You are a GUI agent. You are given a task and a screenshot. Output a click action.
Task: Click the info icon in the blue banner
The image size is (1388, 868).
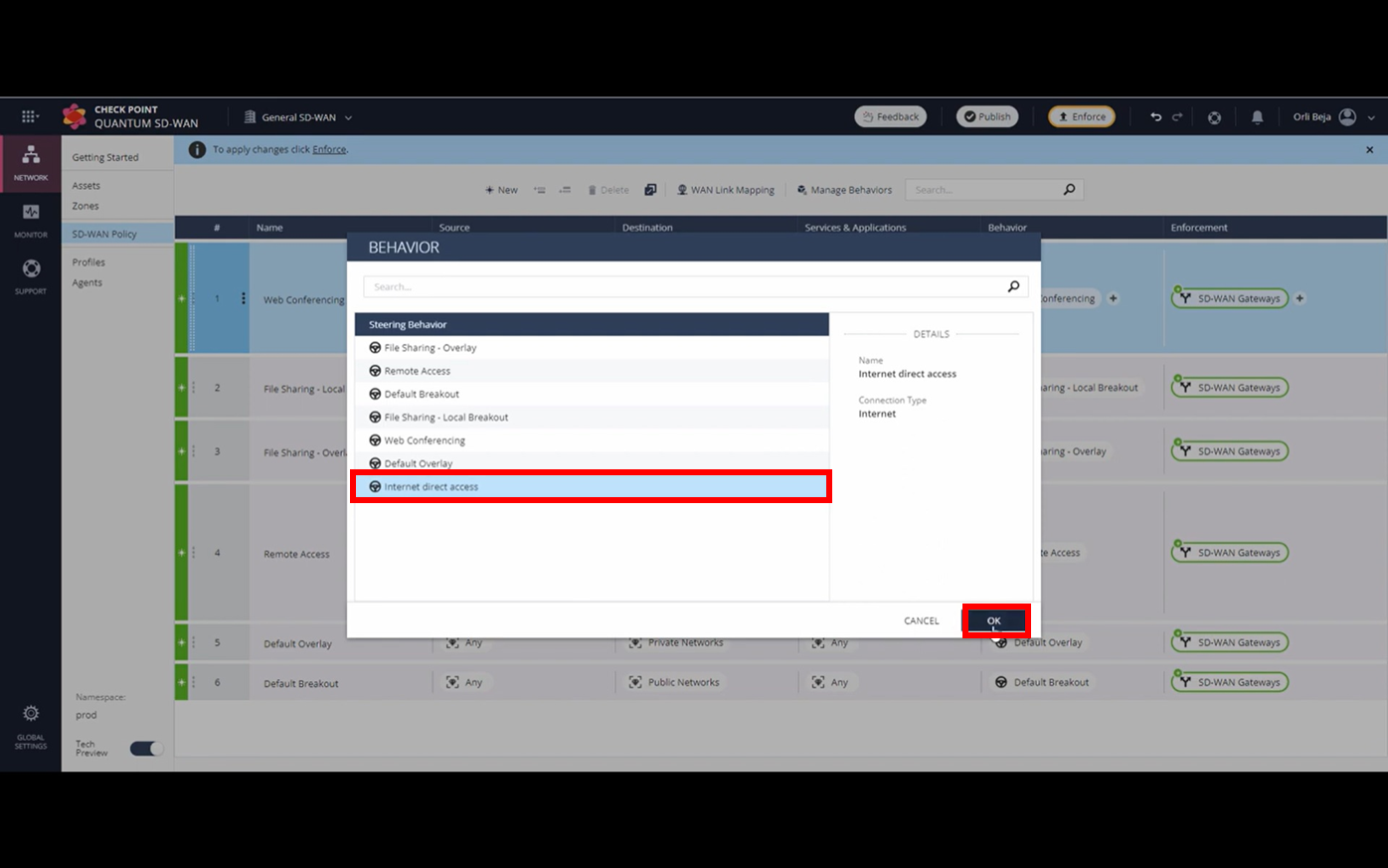click(x=197, y=149)
